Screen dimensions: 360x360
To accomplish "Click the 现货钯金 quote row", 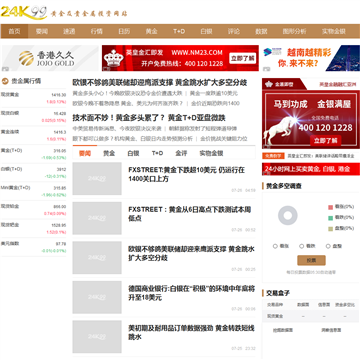I will [x=33, y=229].
